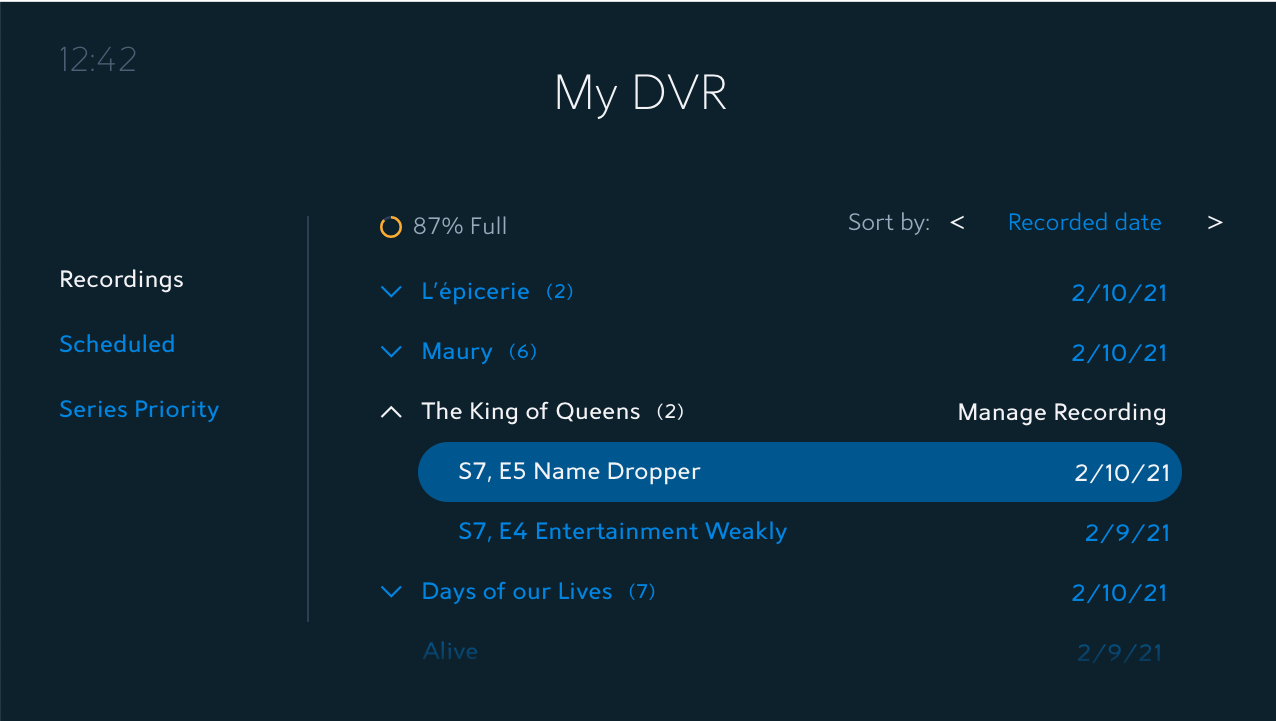Click the 87% Full storage indicator
The width and height of the screenshot is (1276, 721).
click(x=459, y=226)
